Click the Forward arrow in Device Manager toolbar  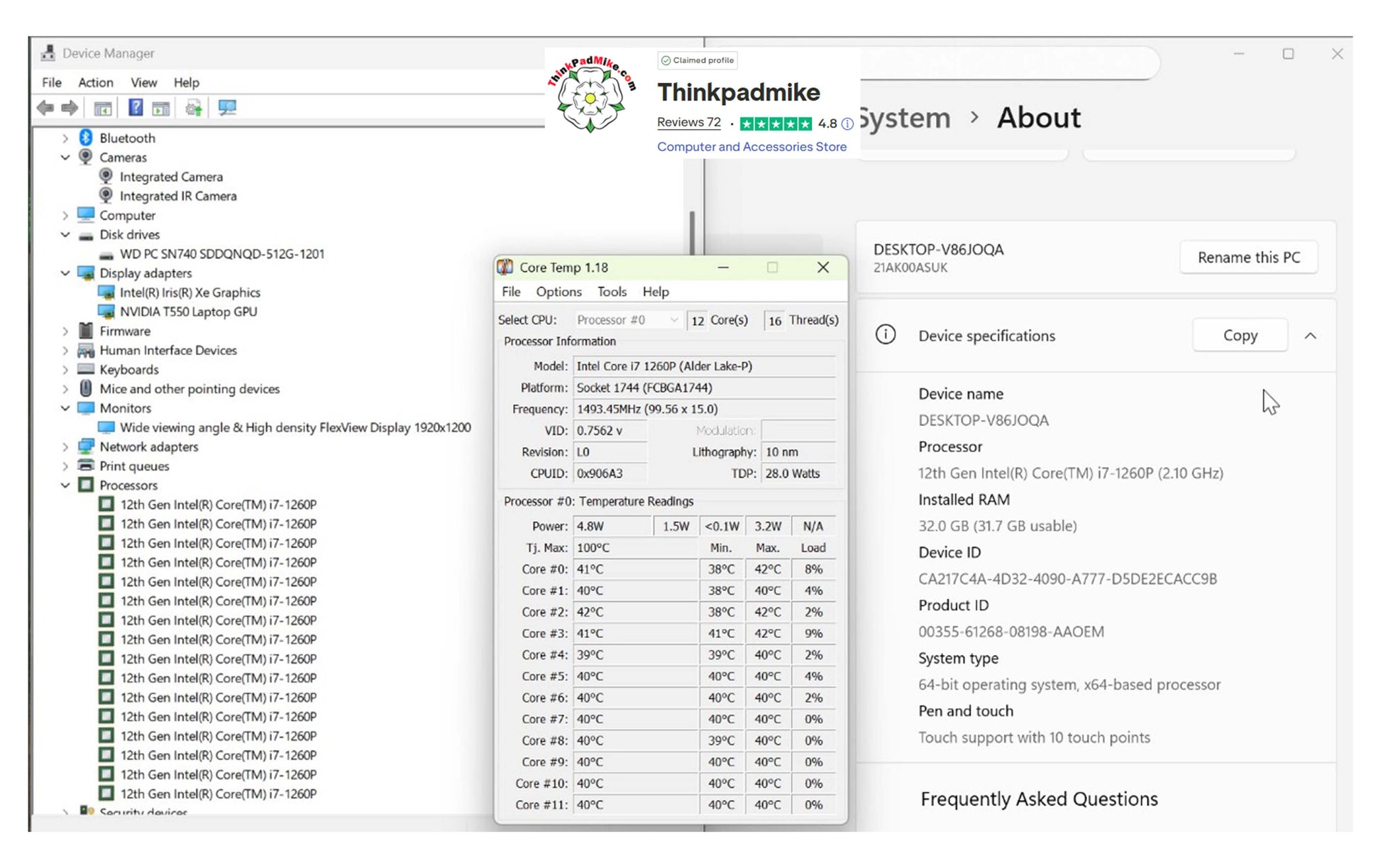tap(70, 108)
